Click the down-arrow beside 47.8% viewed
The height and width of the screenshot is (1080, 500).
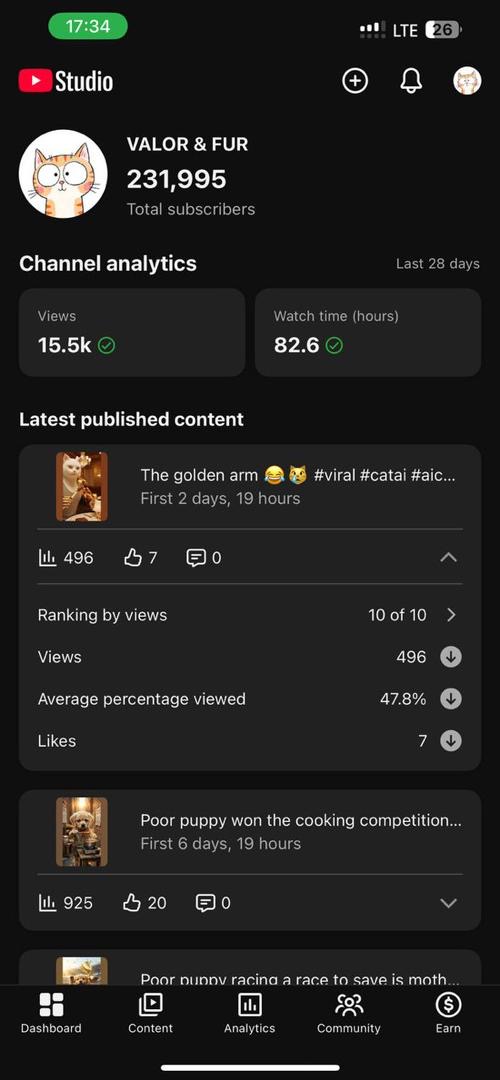tap(451, 699)
